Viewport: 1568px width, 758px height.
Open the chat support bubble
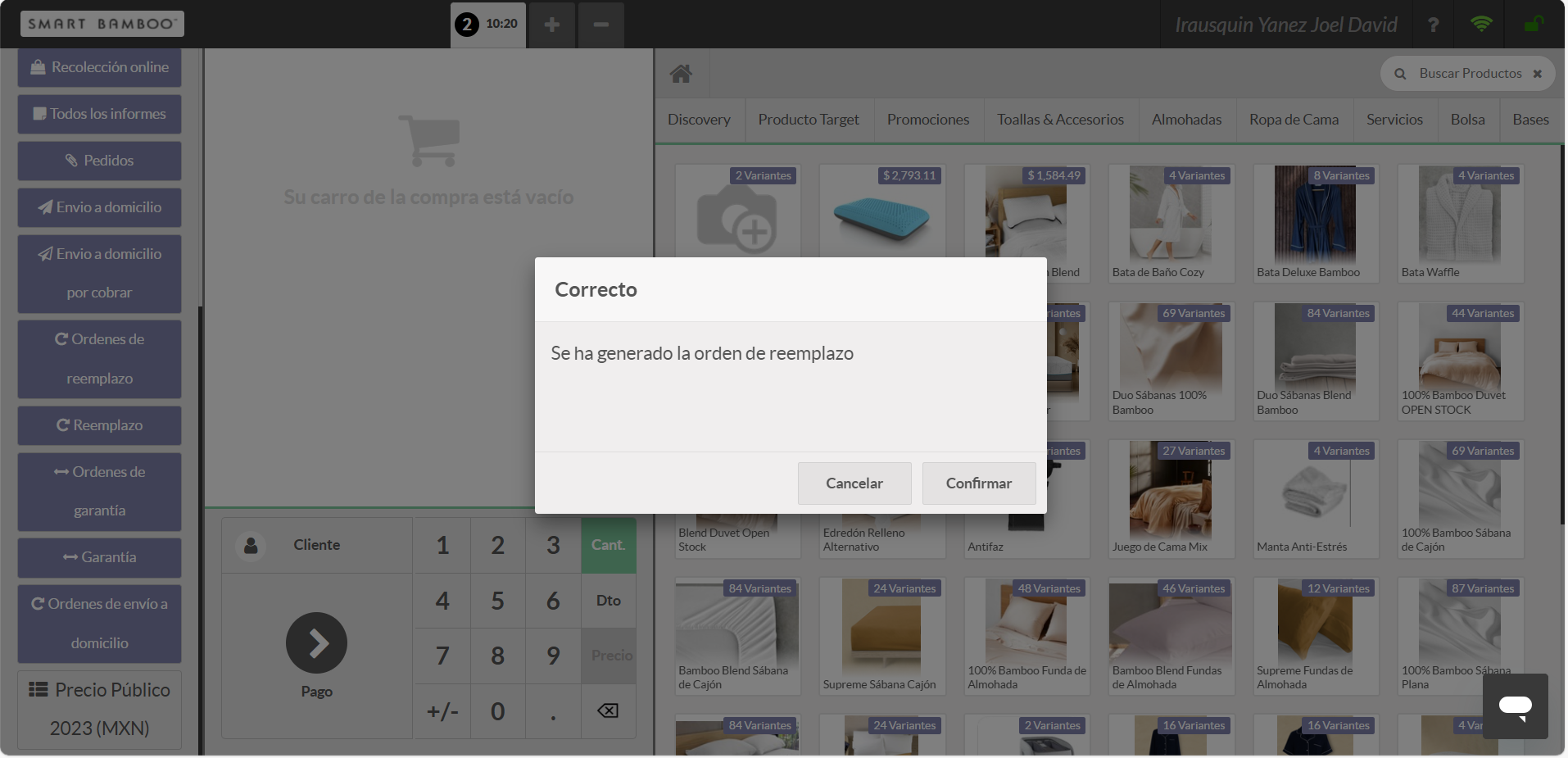[x=1515, y=706]
